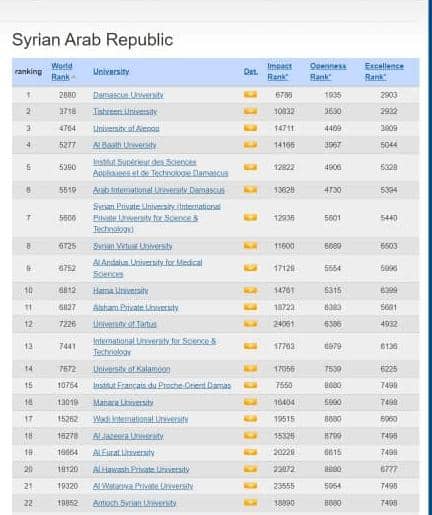Open University of Tartus details icon
Viewport: 432px width, 515px height.
click(250, 324)
